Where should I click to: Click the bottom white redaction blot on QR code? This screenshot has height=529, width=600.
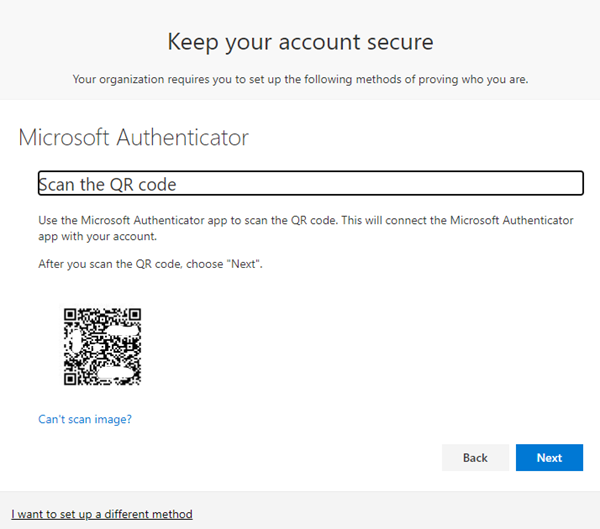tap(115, 373)
